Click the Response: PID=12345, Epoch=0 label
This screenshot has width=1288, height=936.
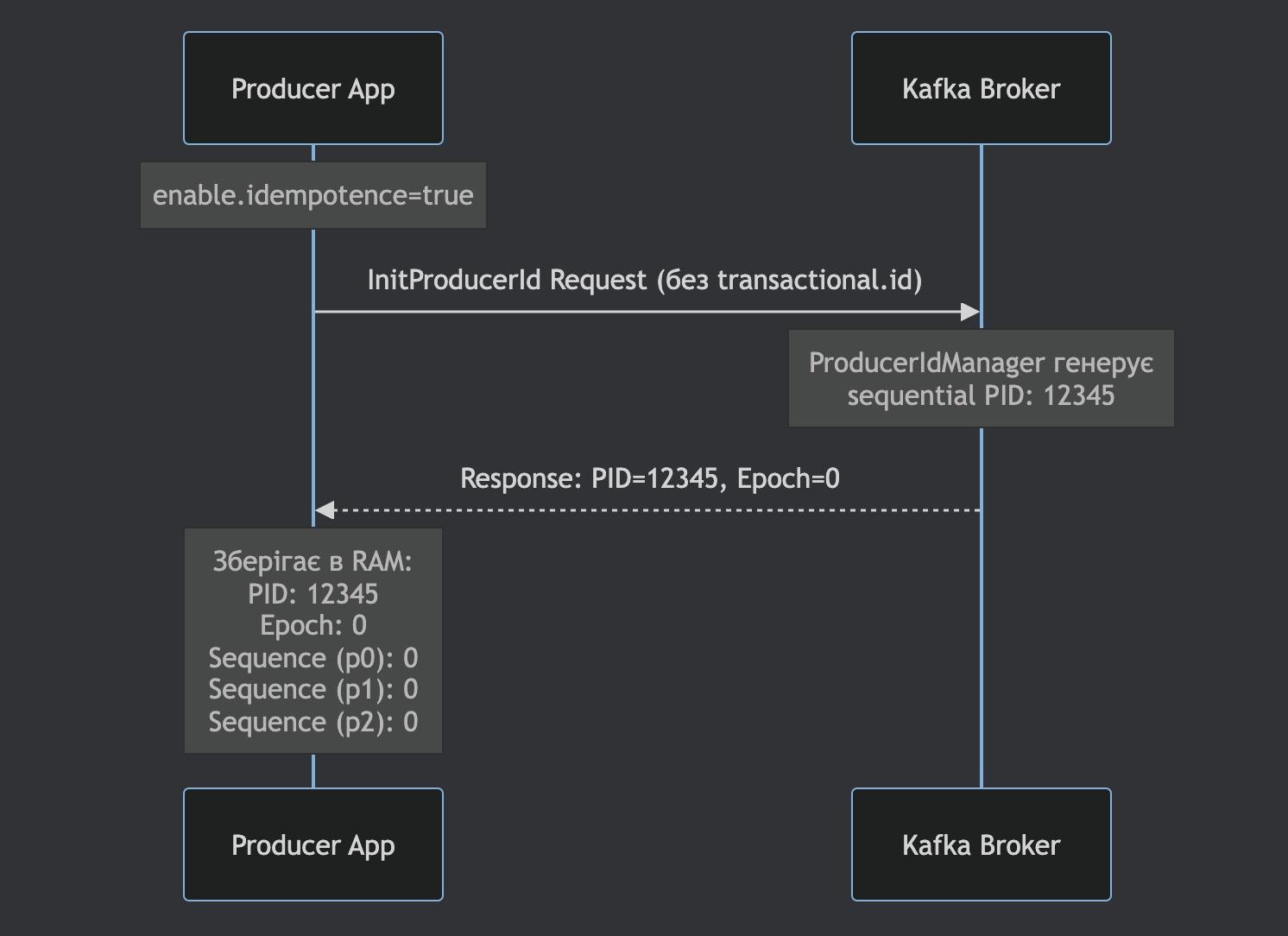649,478
